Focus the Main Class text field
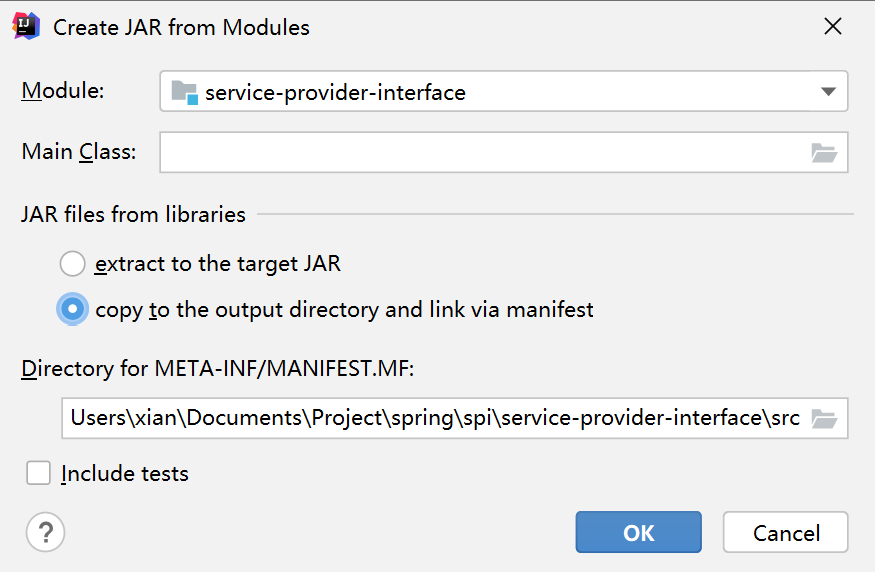Screen dimensions: 875x572 pos(480,152)
